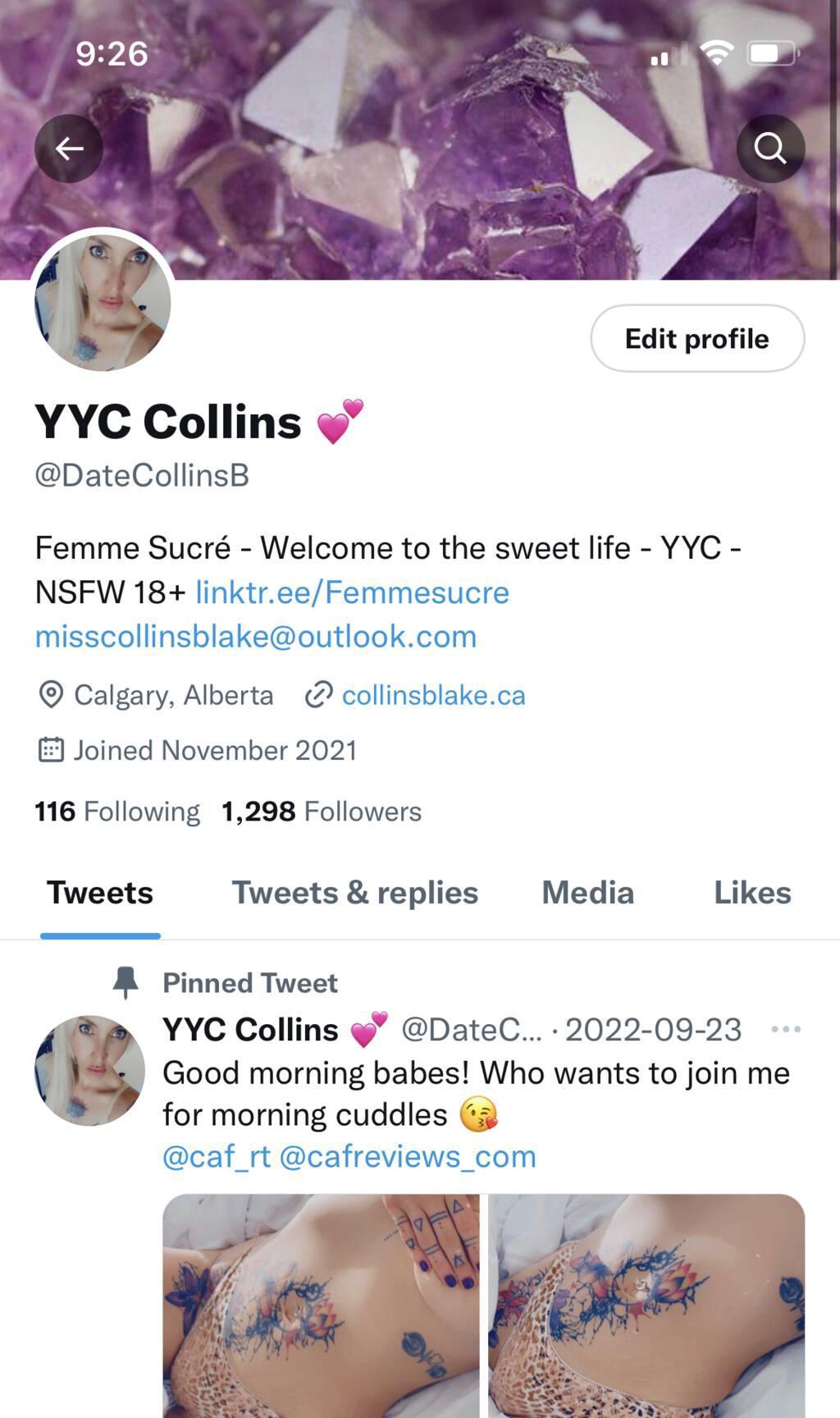Open search via magnifier icon

pos(770,149)
